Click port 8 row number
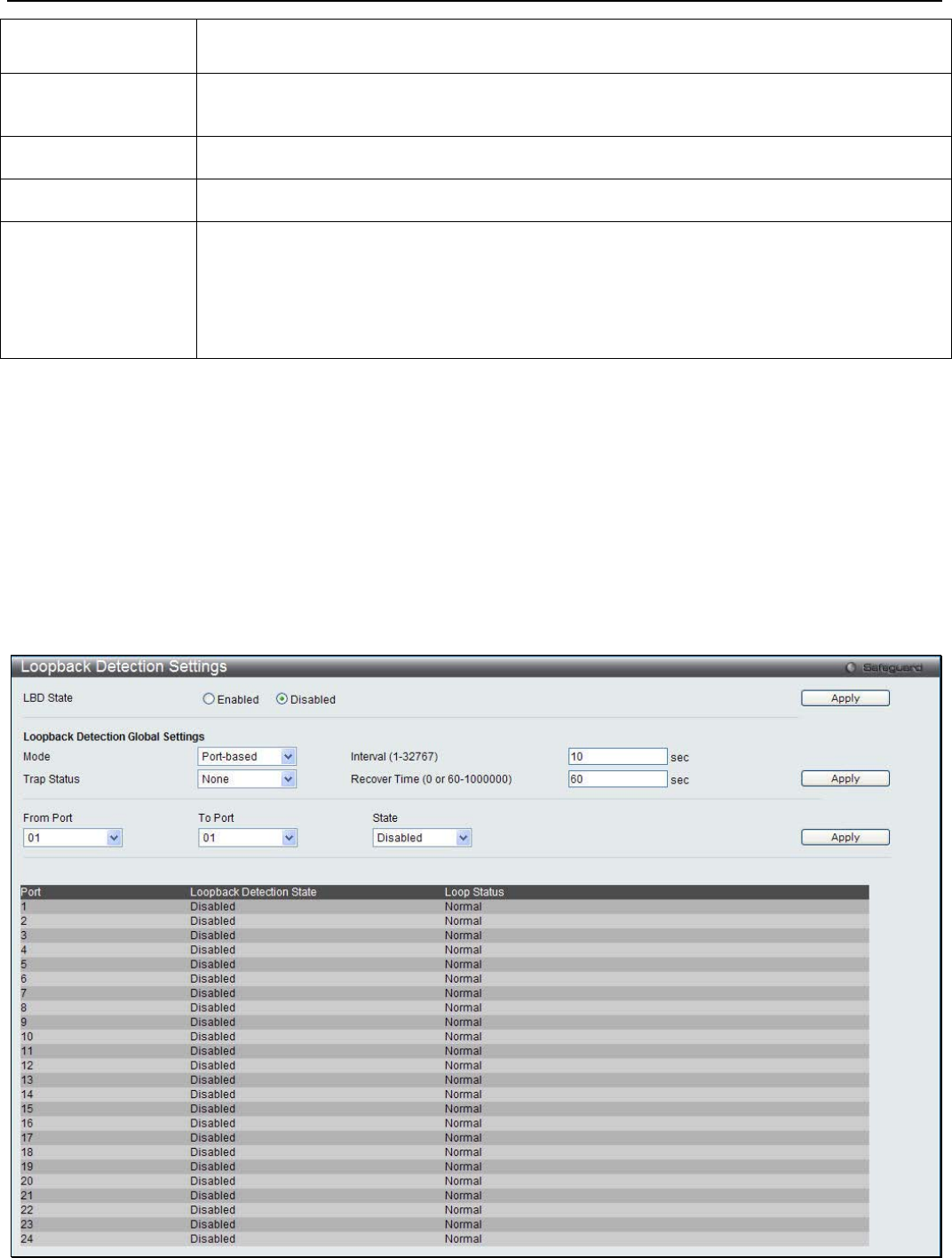Screen dimensions: 952x1258 pos(24,1008)
